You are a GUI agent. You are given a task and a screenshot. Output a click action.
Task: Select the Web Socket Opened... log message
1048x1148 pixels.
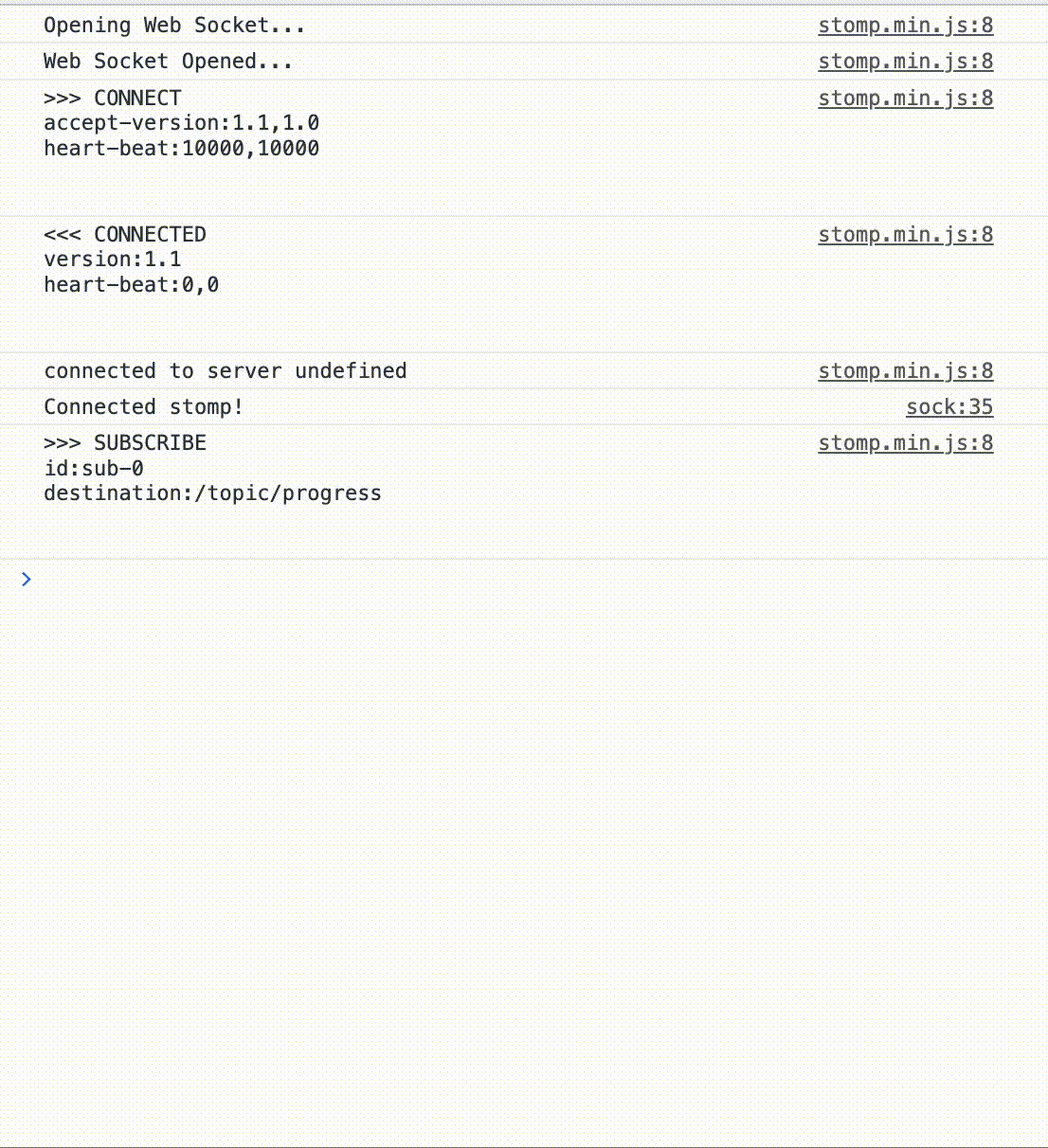click(x=168, y=62)
